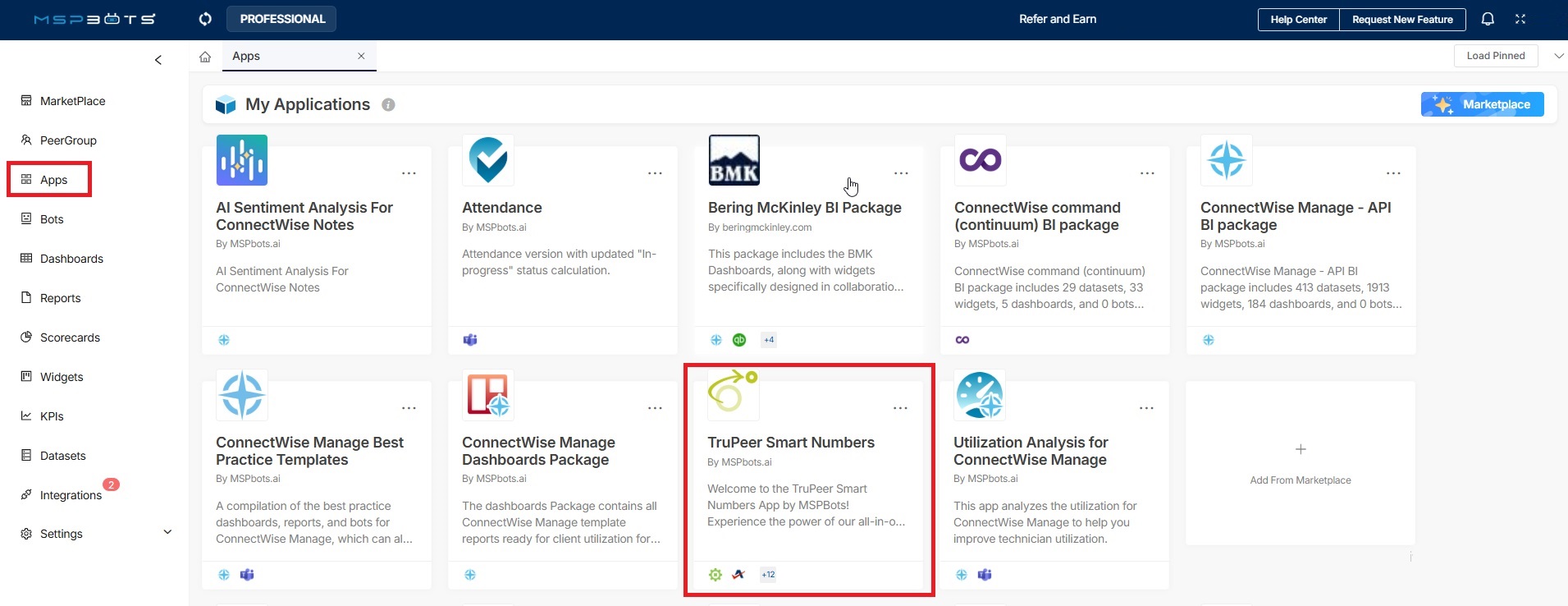Click the refresh icon next to PROFESSIONAL

click(205, 19)
